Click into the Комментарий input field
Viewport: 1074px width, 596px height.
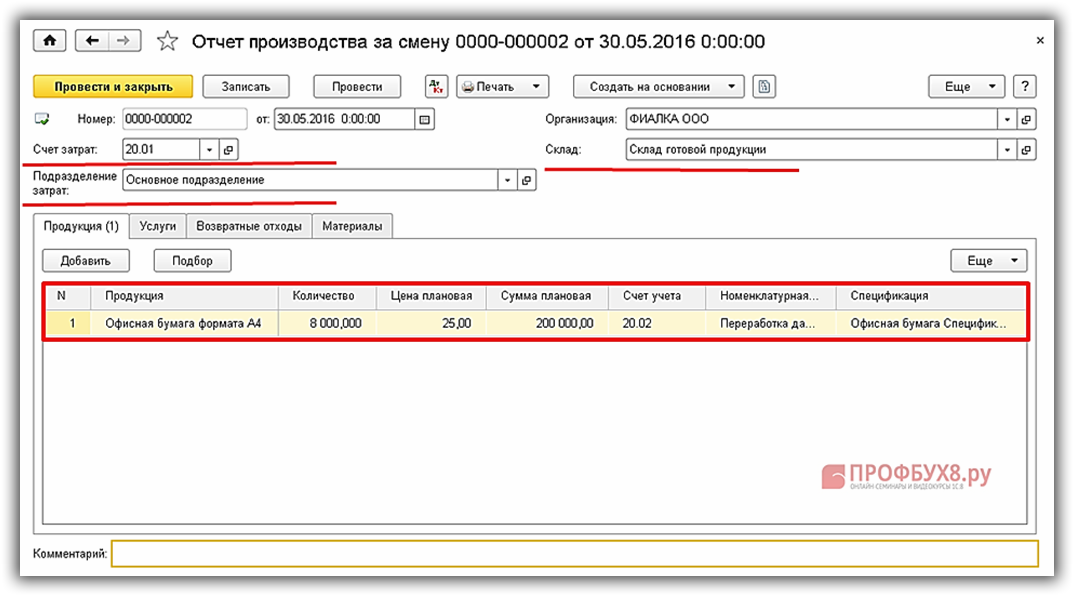coord(574,553)
